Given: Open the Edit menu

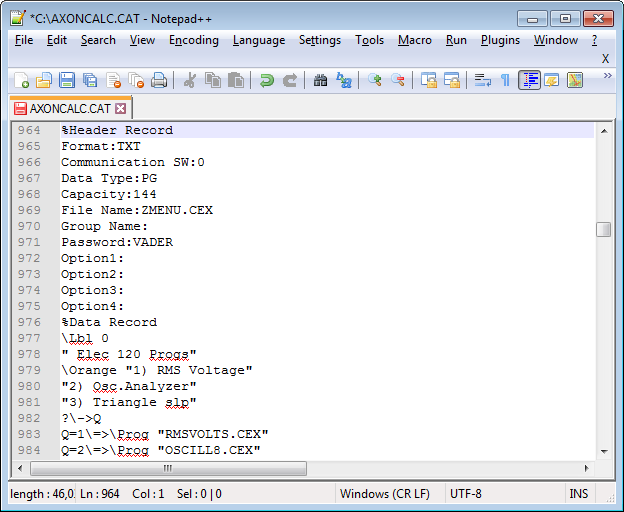Looking at the screenshot, I should [x=57, y=40].
